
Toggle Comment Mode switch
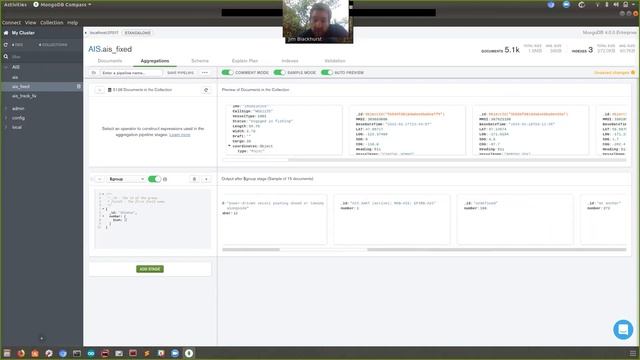click(227, 72)
